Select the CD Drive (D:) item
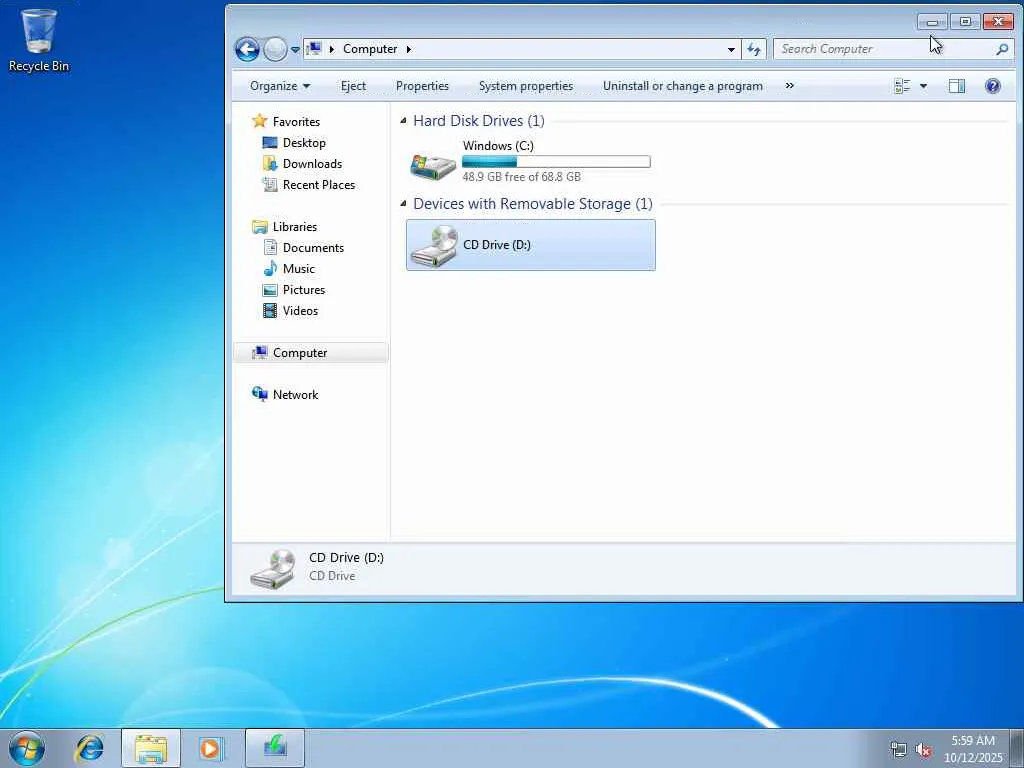Screen dimensions: 1024x768 530,245
